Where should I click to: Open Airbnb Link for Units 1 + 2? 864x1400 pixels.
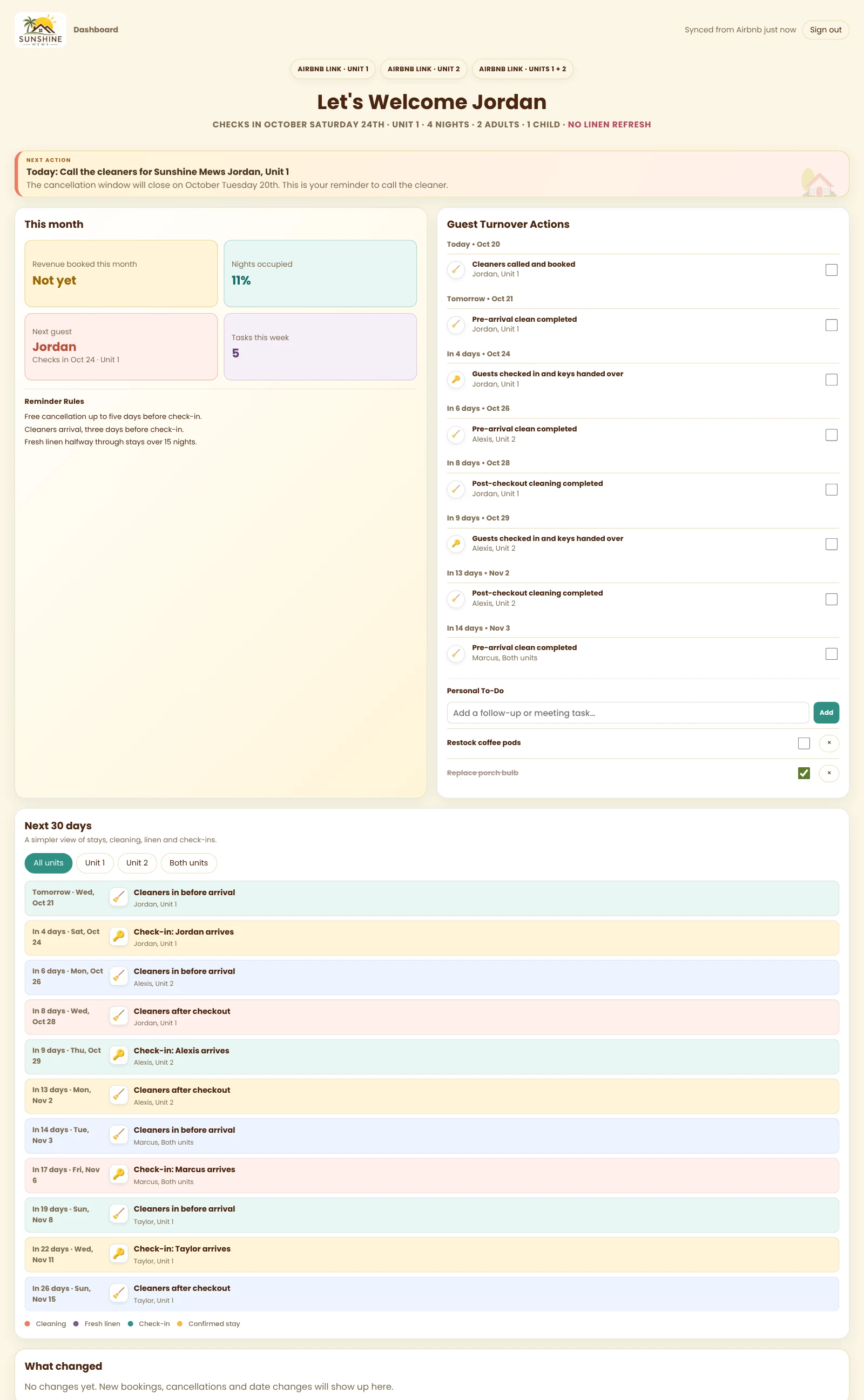[522, 69]
